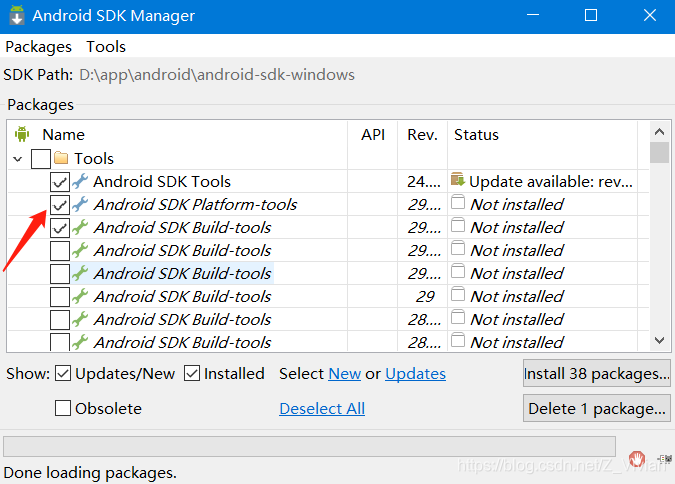Collapse the Tools tree node
This screenshot has width=675, height=484.
point(18,158)
